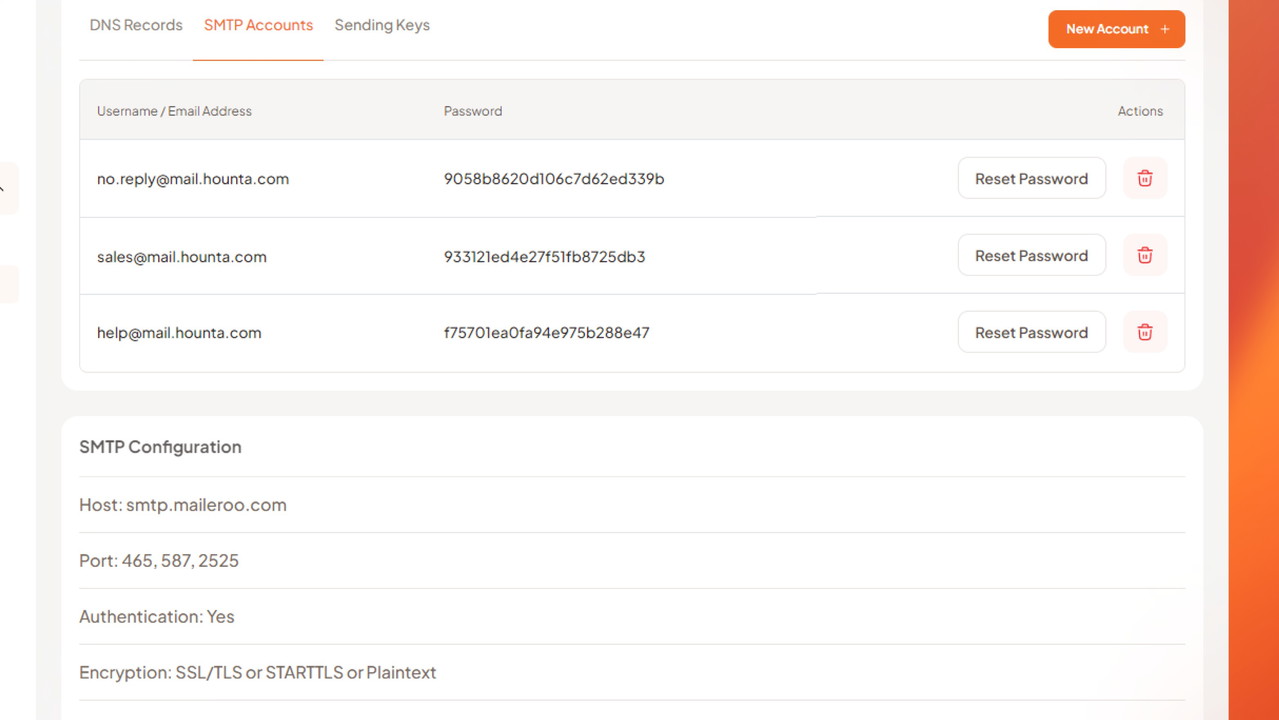Click the sales@mail.hounta.com email address
This screenshot has height=720, width=1279.
[182, 257]
